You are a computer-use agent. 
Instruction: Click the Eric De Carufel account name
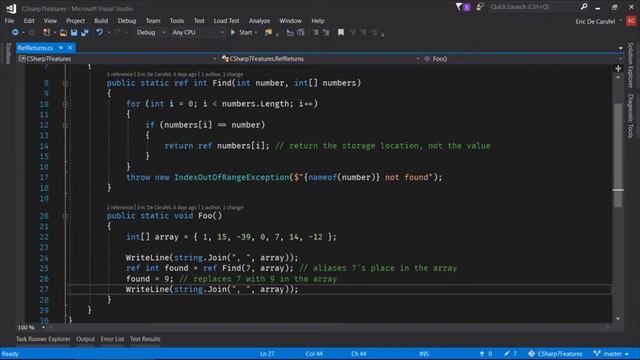point(595,21)
